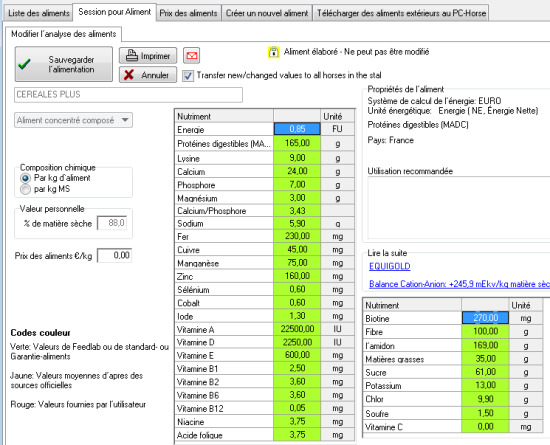Click the Sodium value 5,90

coord(297,223)
